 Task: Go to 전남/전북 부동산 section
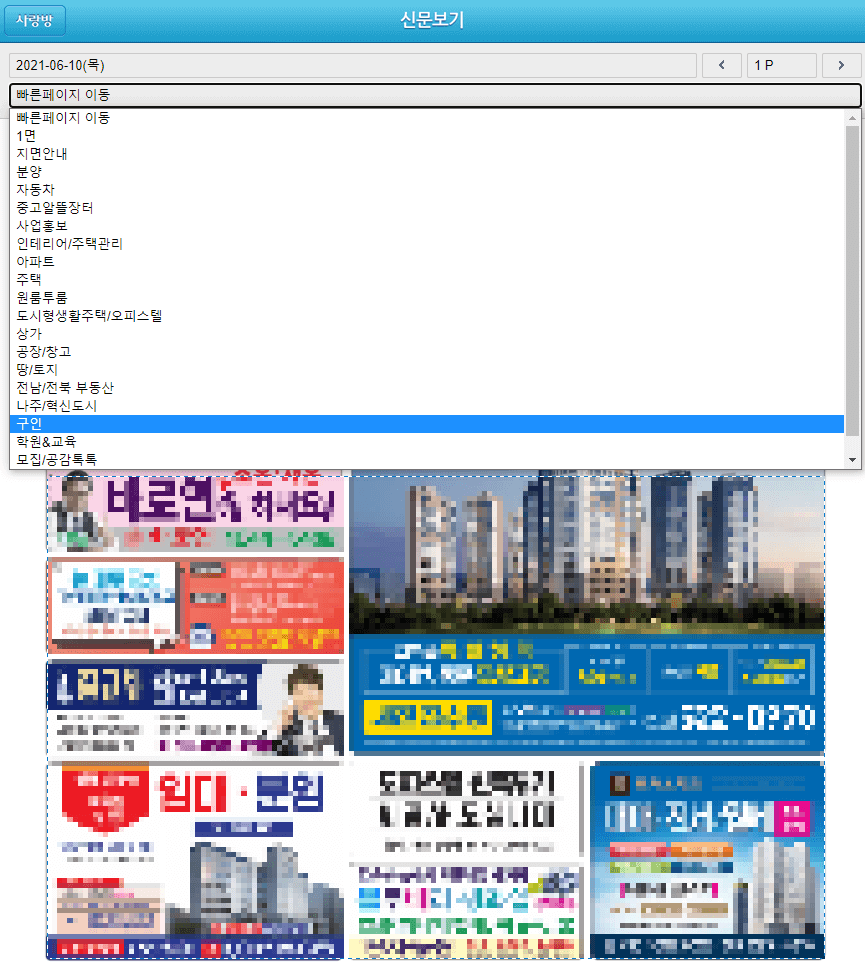426,388
